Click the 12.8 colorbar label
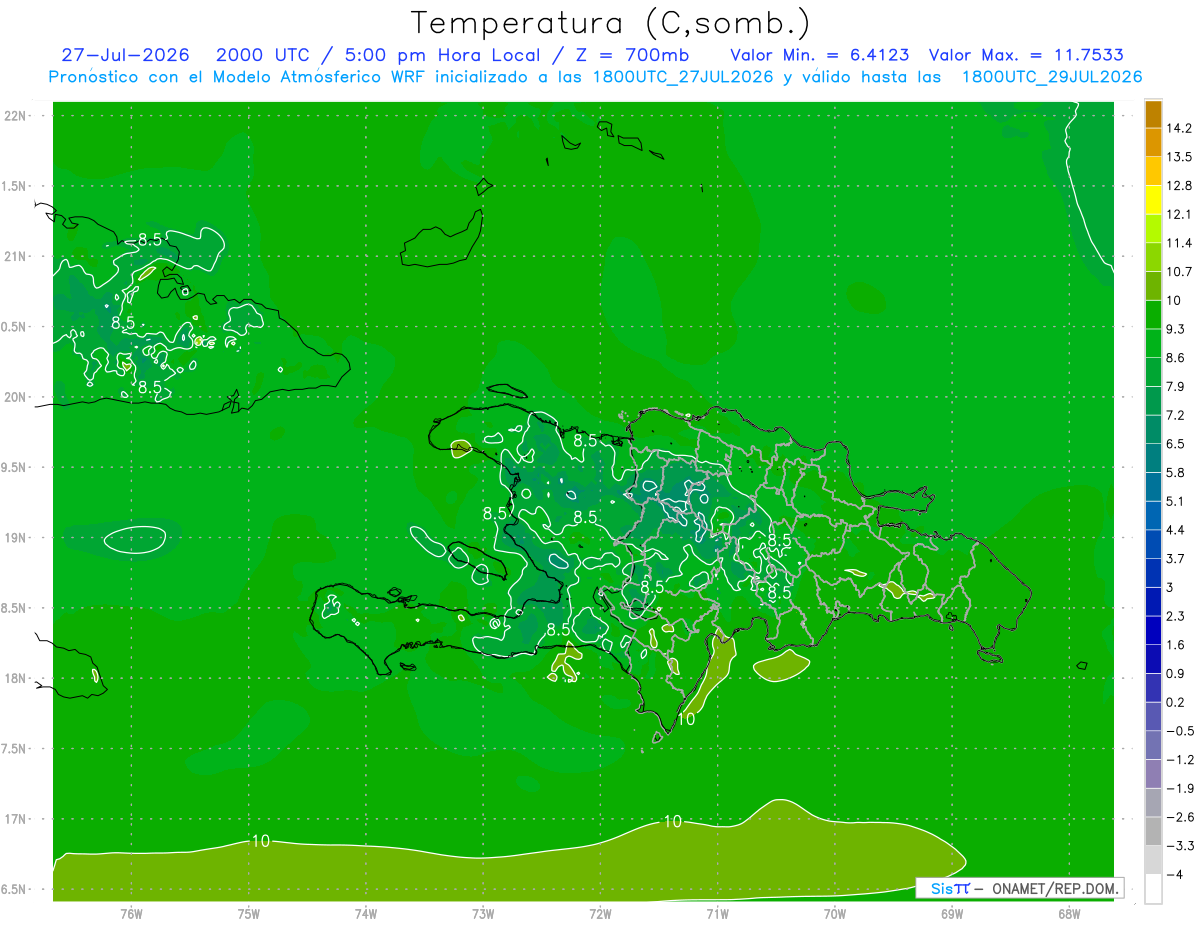1200x927 pixels. (x=1179, y=186)
